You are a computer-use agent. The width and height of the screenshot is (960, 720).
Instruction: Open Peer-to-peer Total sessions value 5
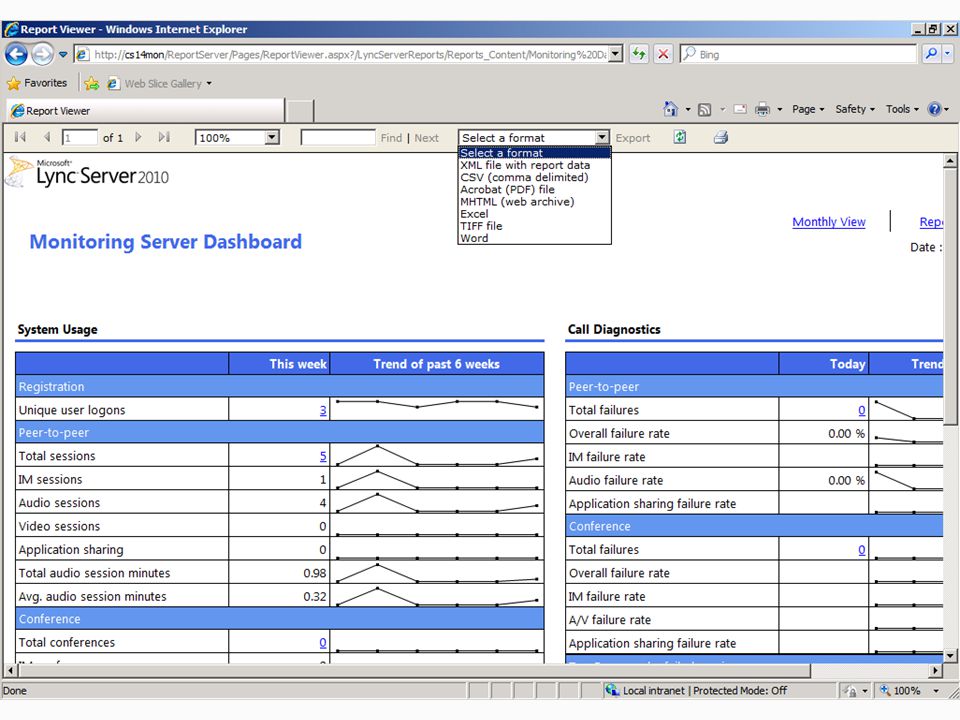coord(323,456)
